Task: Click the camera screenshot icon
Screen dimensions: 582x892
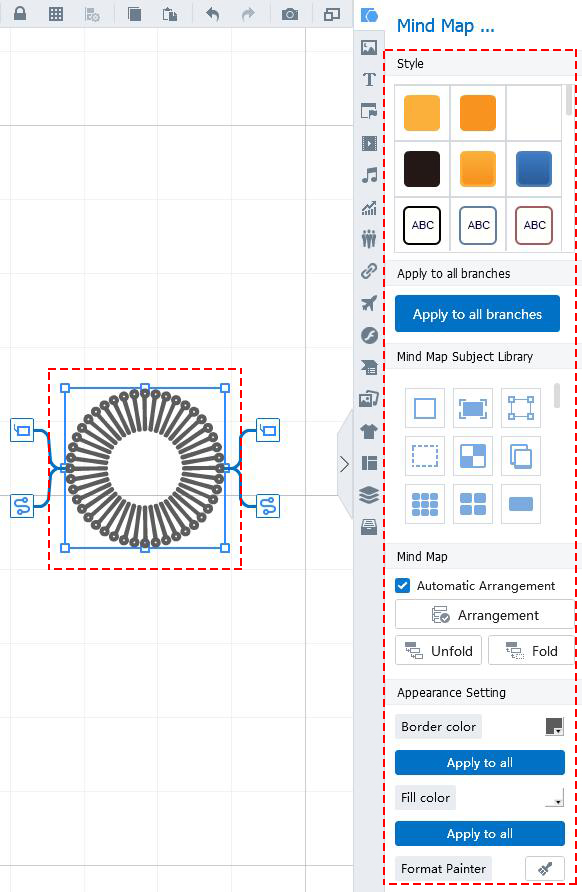Action: (290, 14)
